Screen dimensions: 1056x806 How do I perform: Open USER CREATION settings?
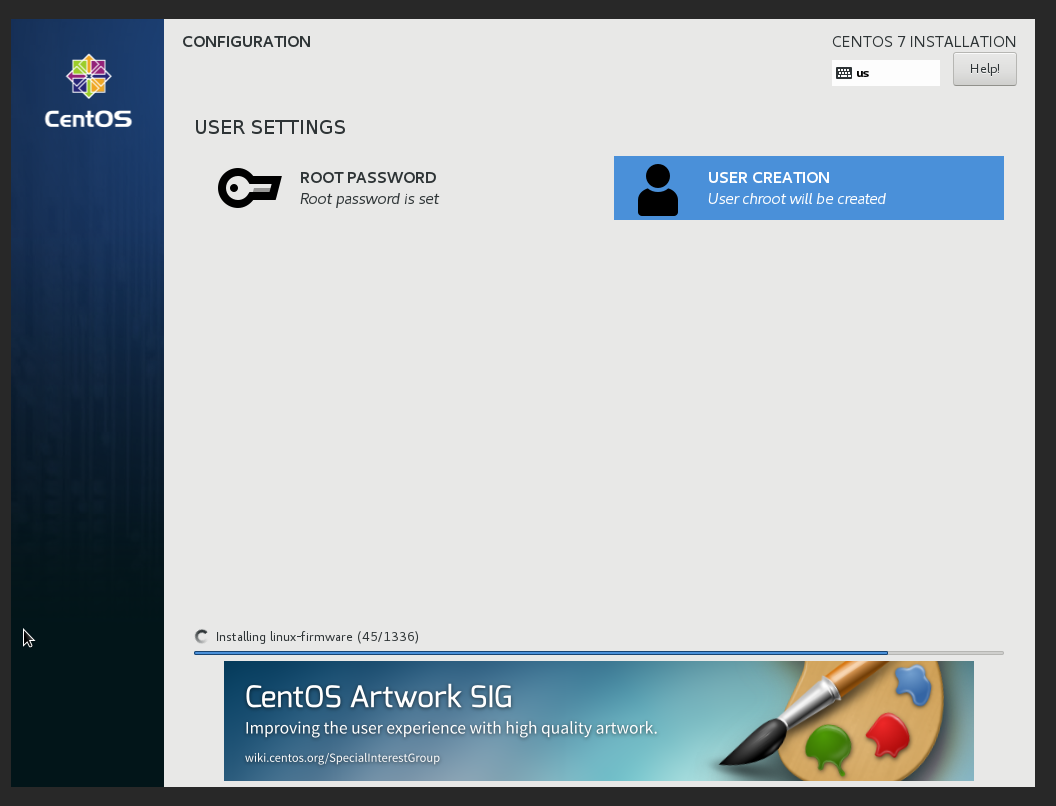click(x=809, y=188)
